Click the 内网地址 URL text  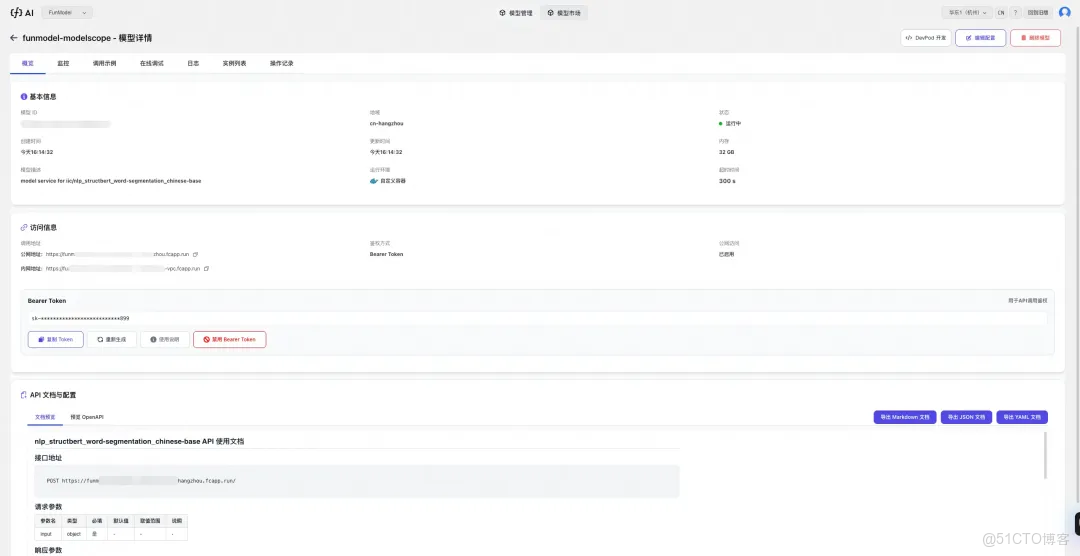tap(123, 269)
